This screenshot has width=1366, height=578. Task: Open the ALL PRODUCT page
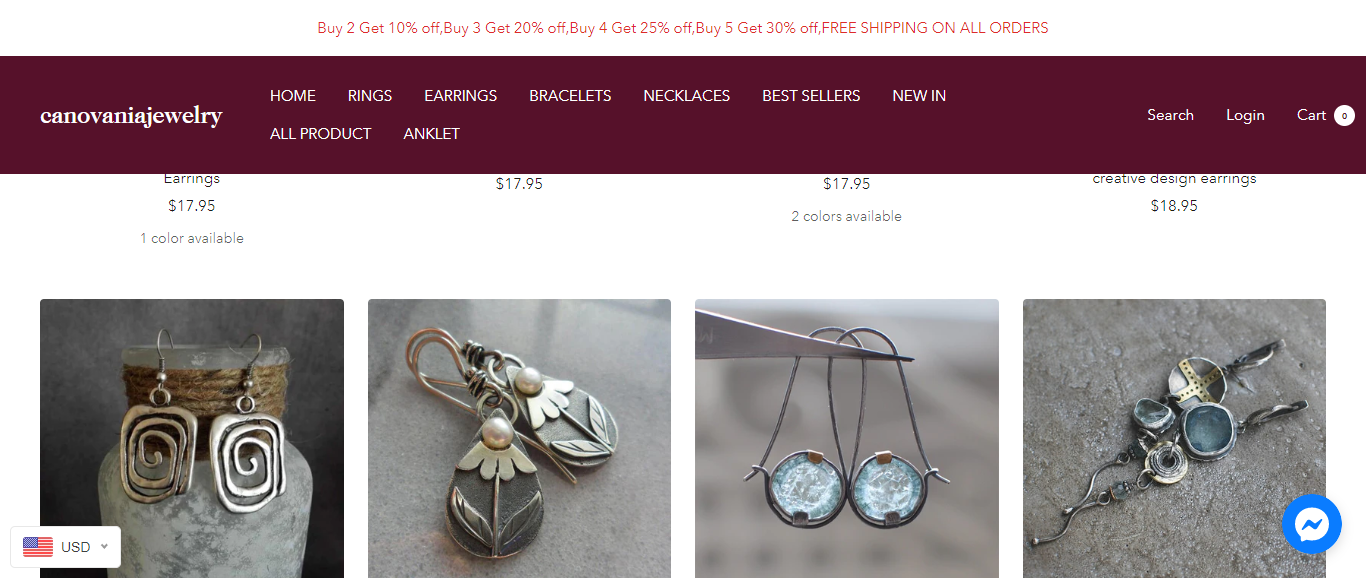coord(320,134)
